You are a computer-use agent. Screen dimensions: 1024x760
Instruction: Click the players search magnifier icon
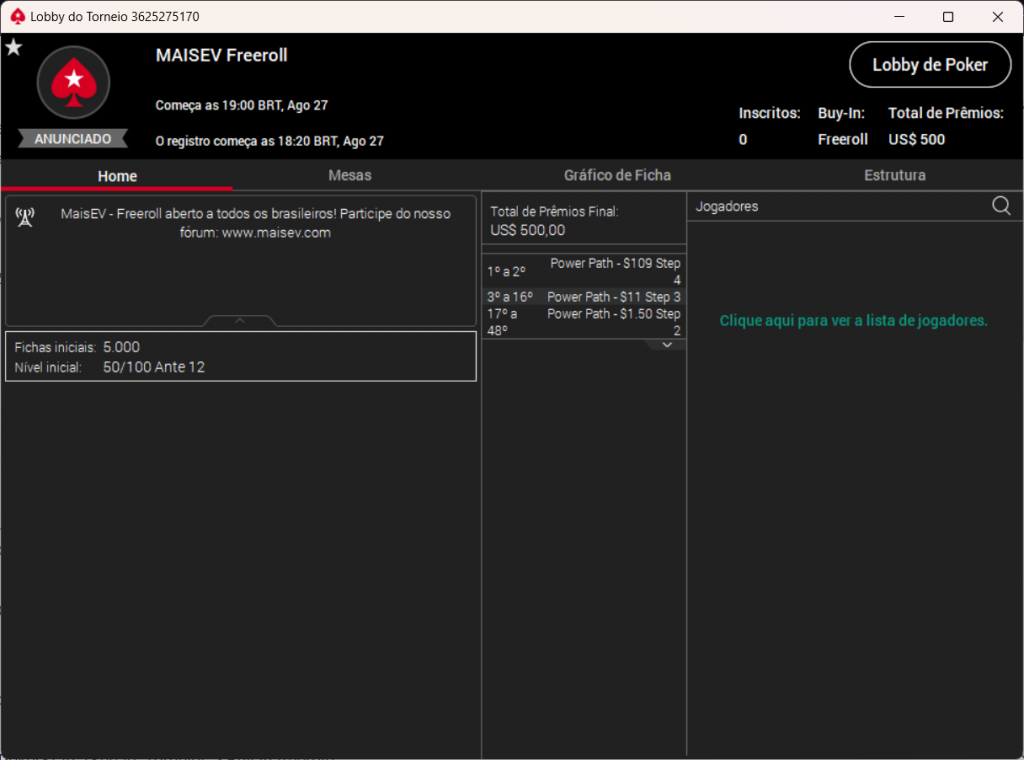click(1001, 206)
